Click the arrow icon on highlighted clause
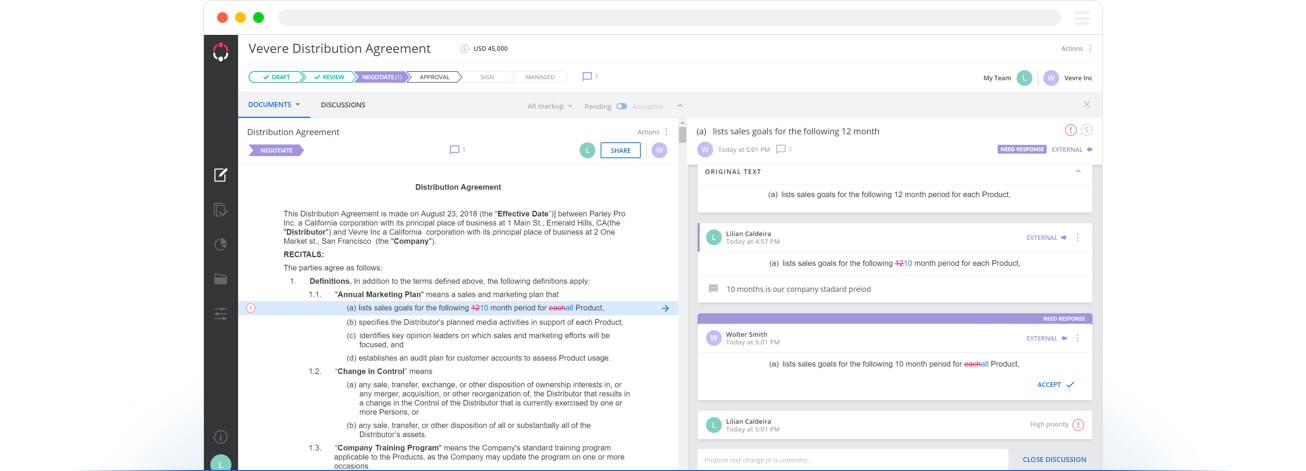 [x=665, y=308]
